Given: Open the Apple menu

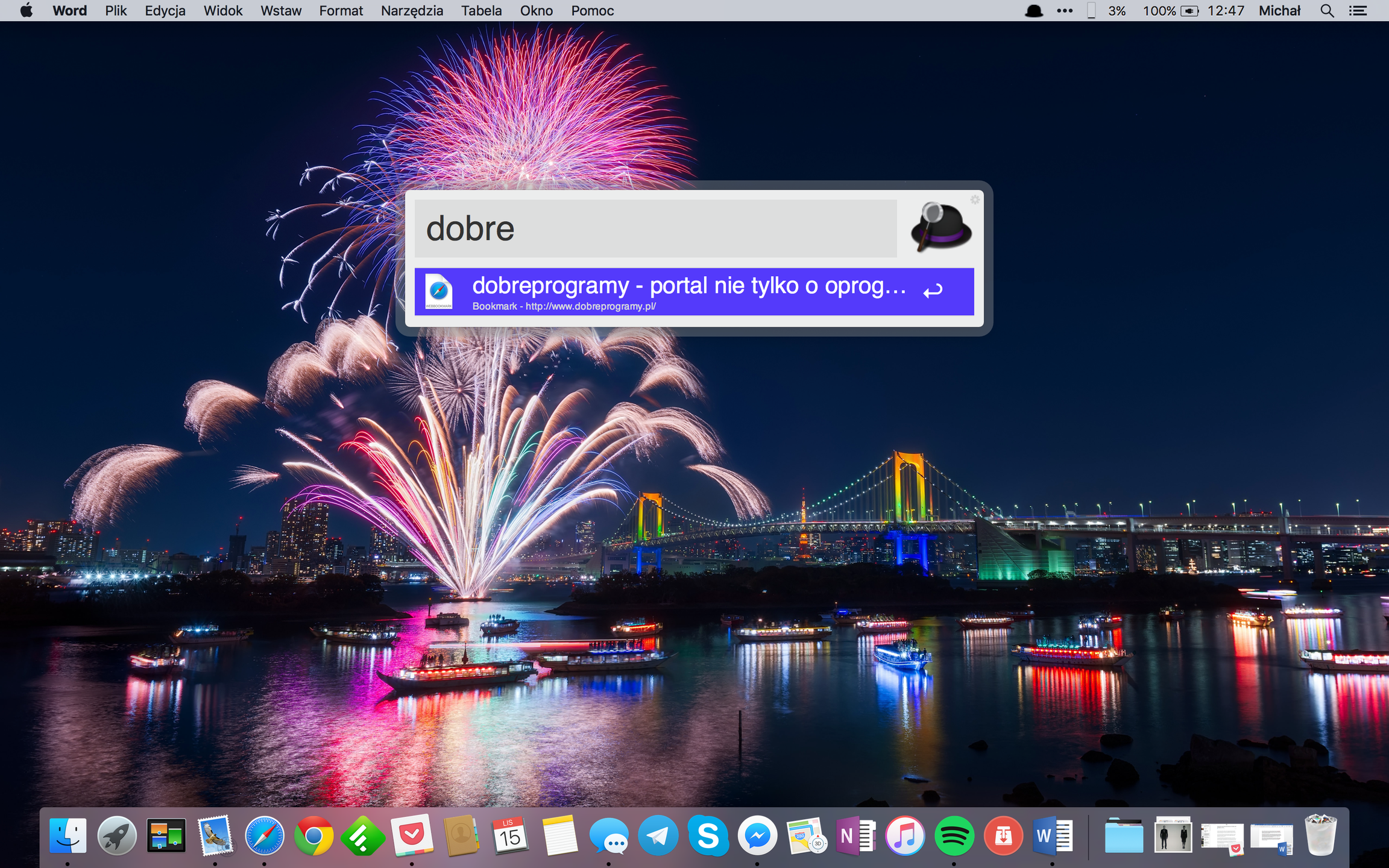Looking at the screenshot, I should coord(26,11).
